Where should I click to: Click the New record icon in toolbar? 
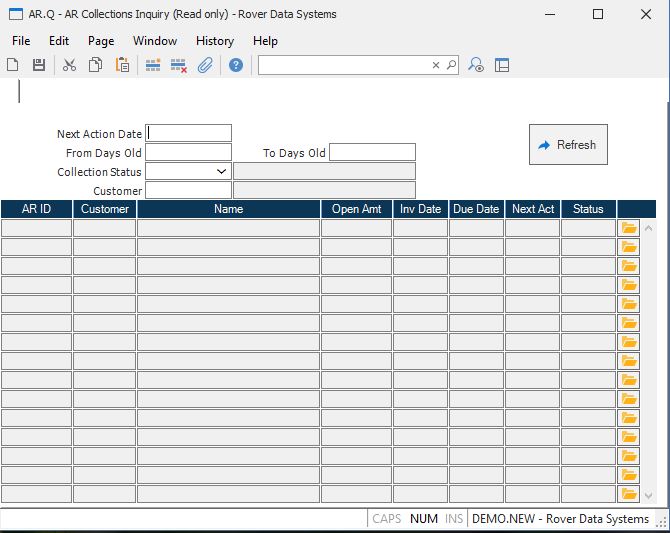(13, 65)
